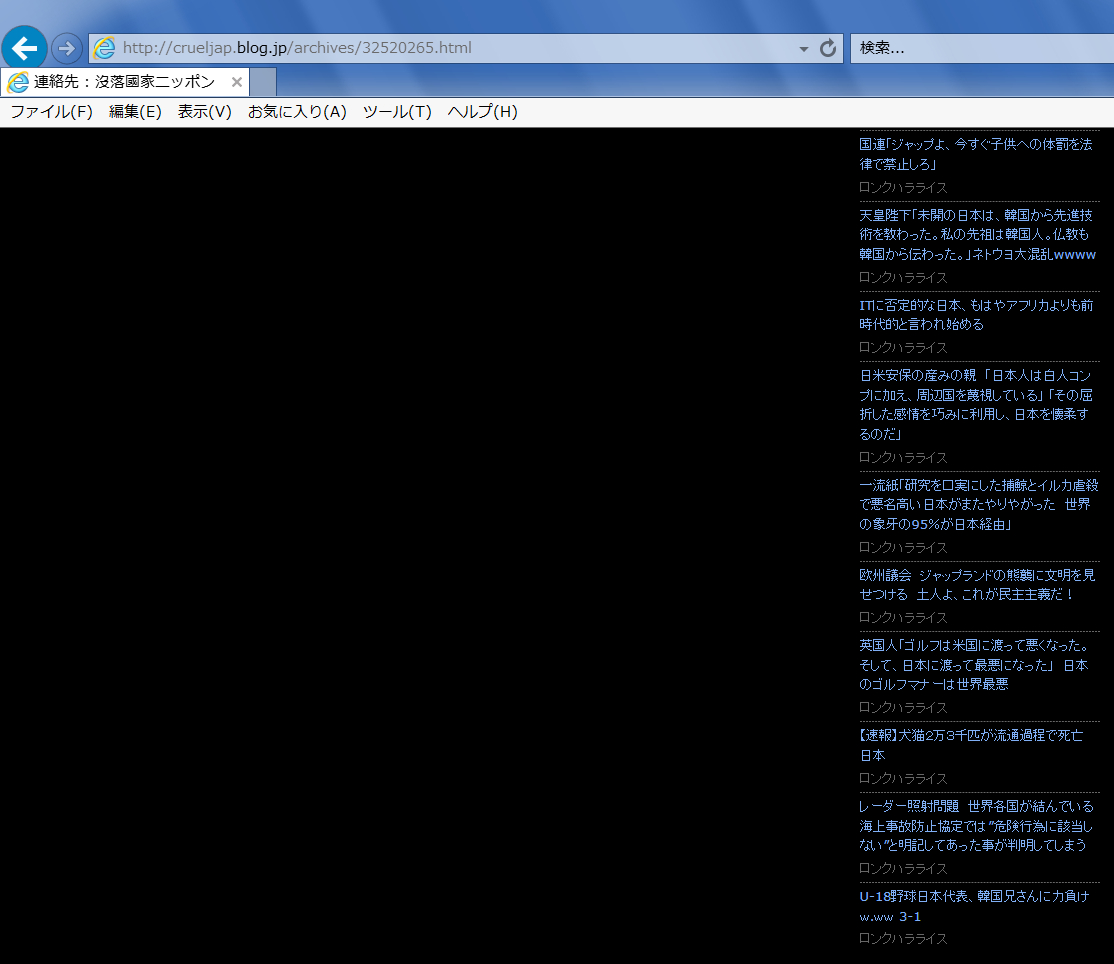Click ロンクハラライス under the ITに否定的な日本 link
Viewport: 1114px width, 964px height.
click(903, 347)
